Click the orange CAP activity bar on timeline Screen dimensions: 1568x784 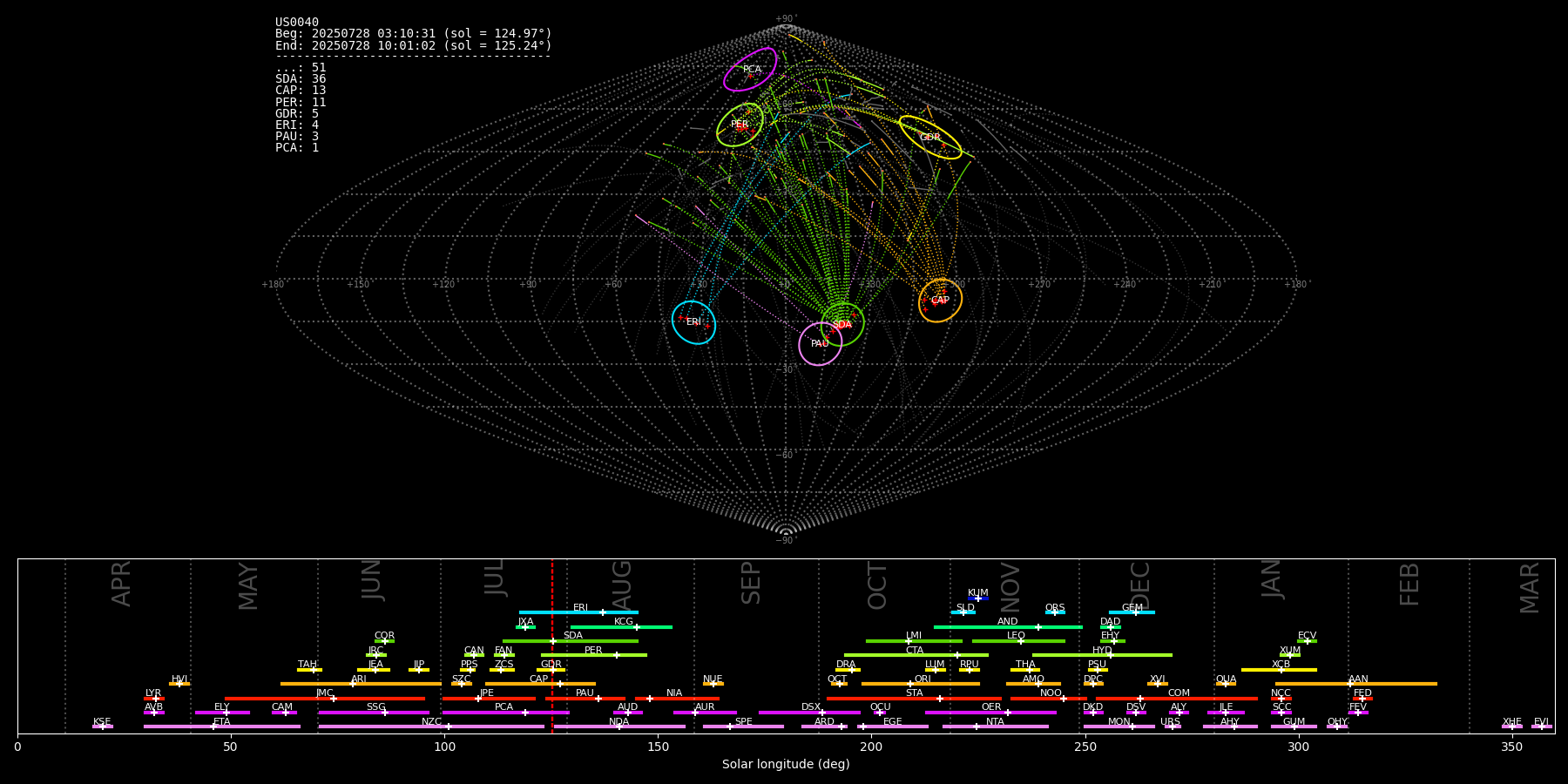coord(540,684)
